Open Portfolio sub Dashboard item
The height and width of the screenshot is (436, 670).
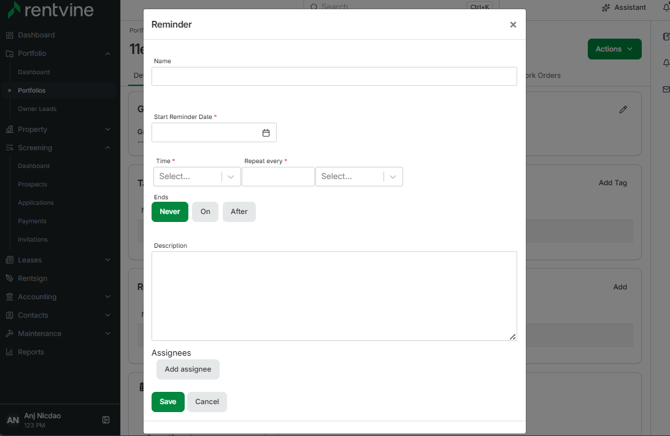[33, 72]
